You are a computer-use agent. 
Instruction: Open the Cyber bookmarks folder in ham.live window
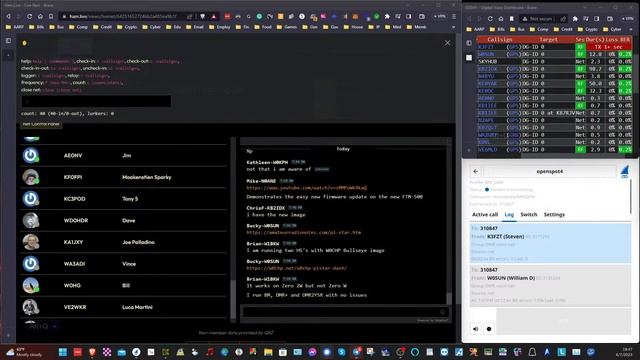point(151,27)
